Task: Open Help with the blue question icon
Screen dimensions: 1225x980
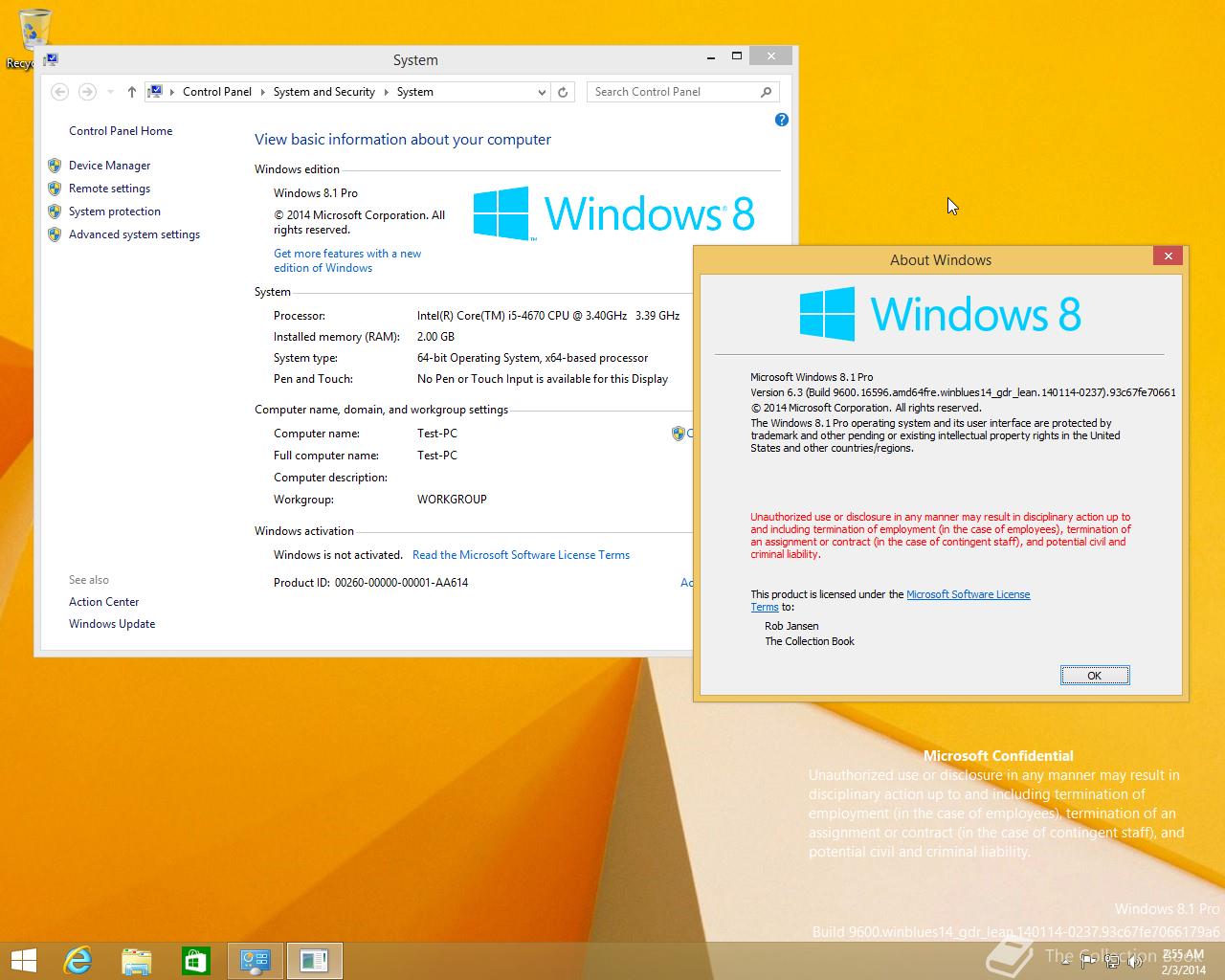Action: (x=782, y=120)
